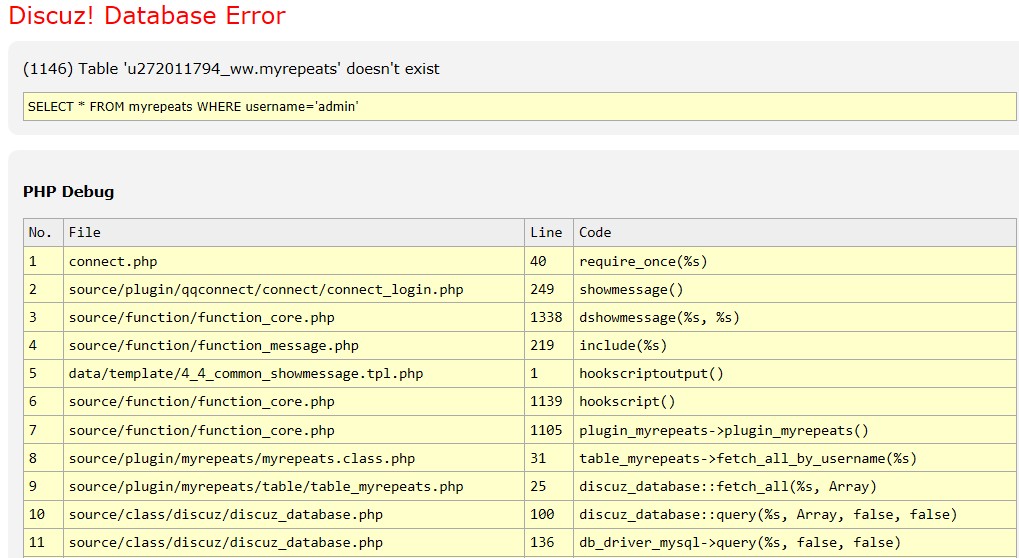
Task: Click the discuz_database::query code cell
Action: (795, 514)
